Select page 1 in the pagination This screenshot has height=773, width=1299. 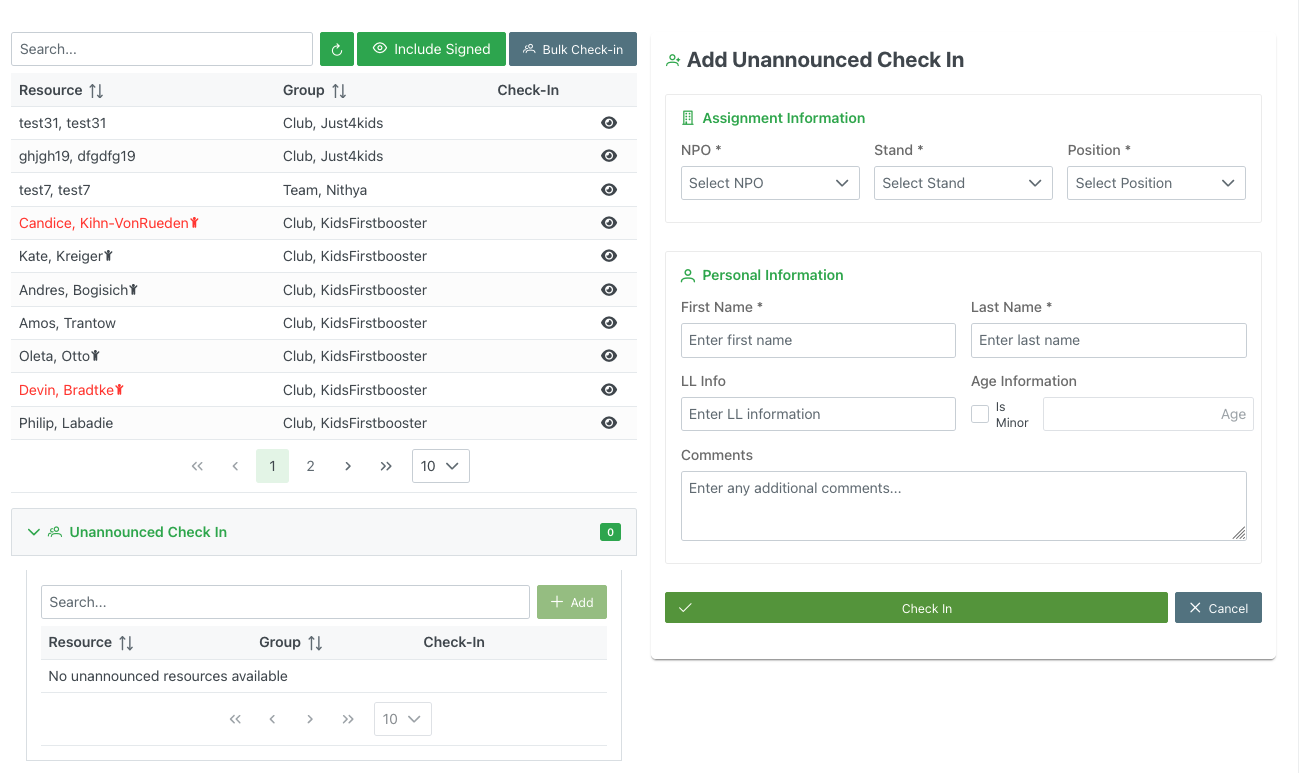click(272, 466)
